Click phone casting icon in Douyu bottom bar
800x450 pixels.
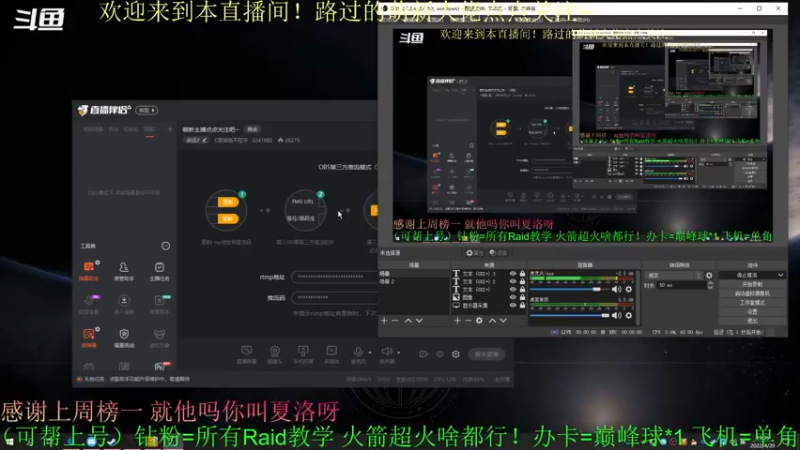pyautogui.click(x=303, y=354)
